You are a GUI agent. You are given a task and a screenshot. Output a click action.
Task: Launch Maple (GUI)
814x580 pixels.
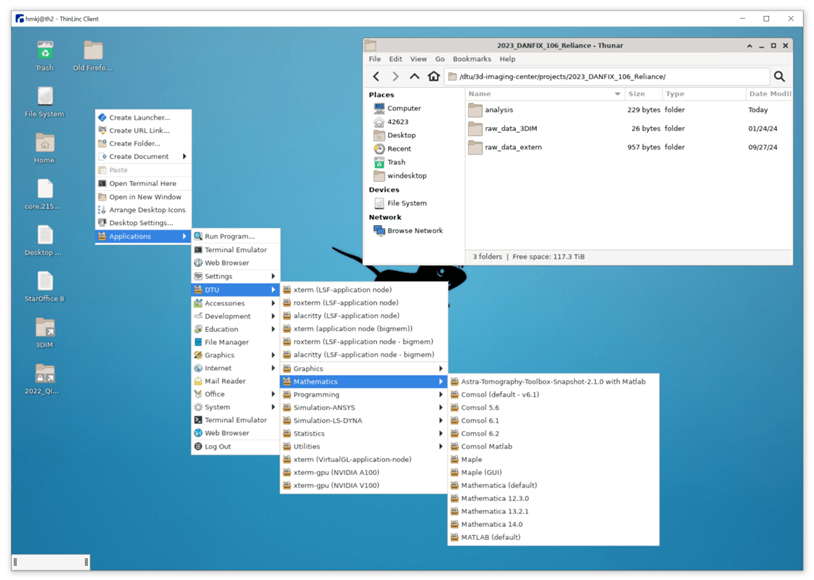tap(553, 473)
